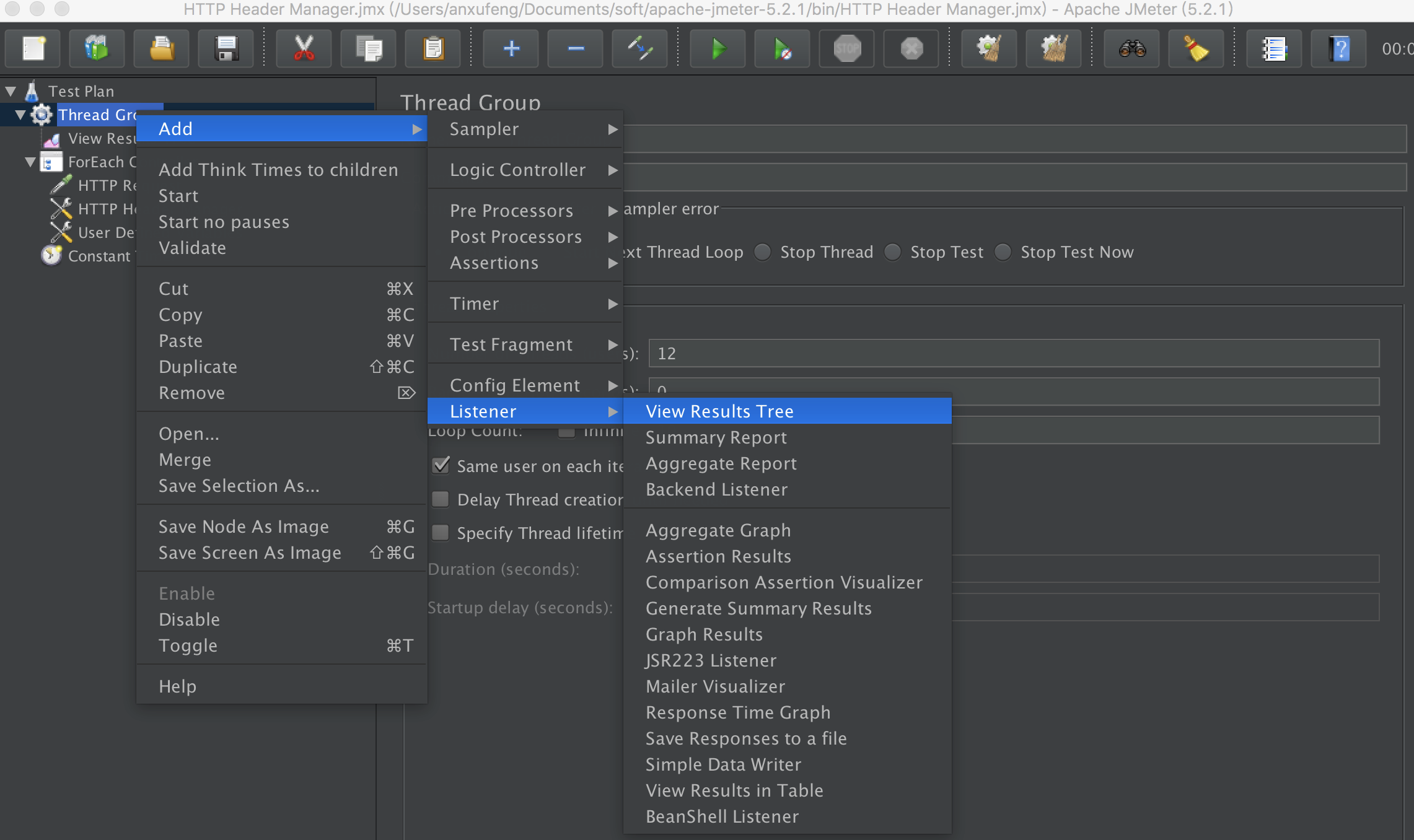Click the binoculars Search icon
Viewport: 1414px width, 840px height.
[1132, 48]
